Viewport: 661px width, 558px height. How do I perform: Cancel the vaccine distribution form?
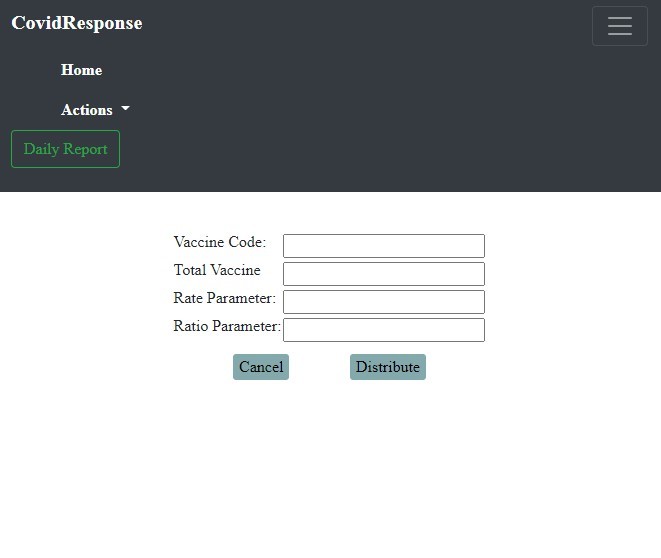point(261,367)
